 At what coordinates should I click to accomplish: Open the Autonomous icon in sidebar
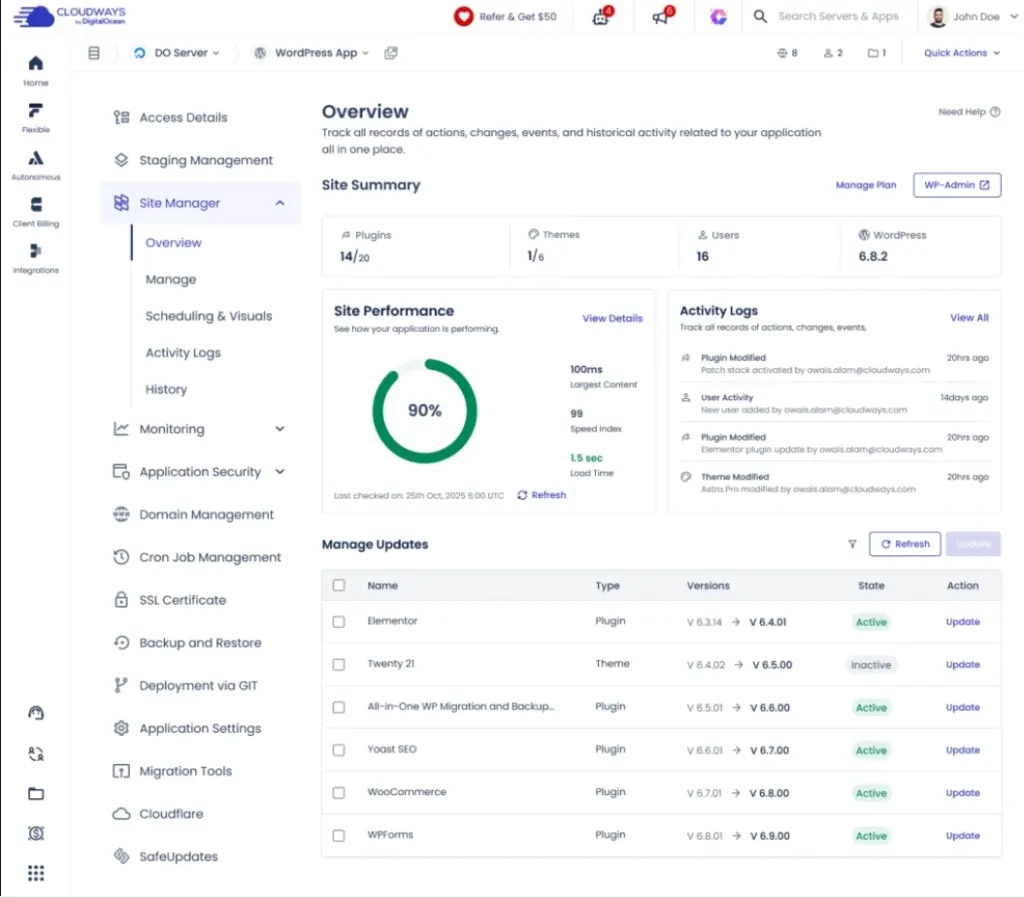pyautogui.click(x=36, y=158)
